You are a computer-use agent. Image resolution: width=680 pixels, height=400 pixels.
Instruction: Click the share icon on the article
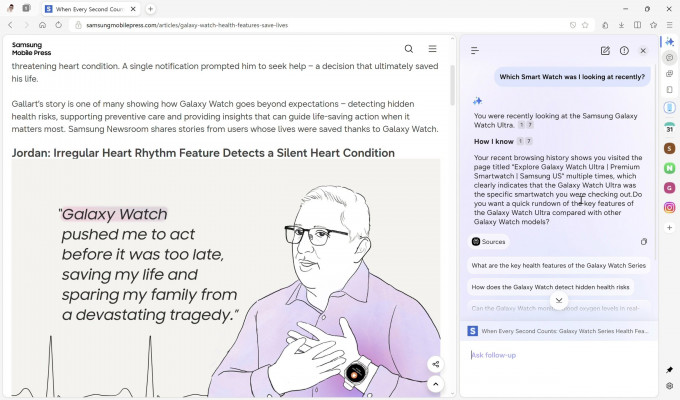(436, 364)
